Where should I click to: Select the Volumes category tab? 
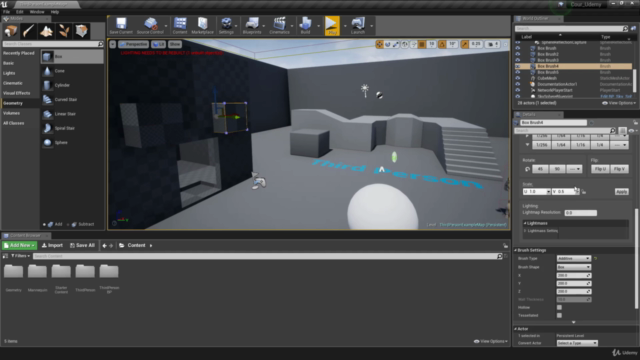20,113
